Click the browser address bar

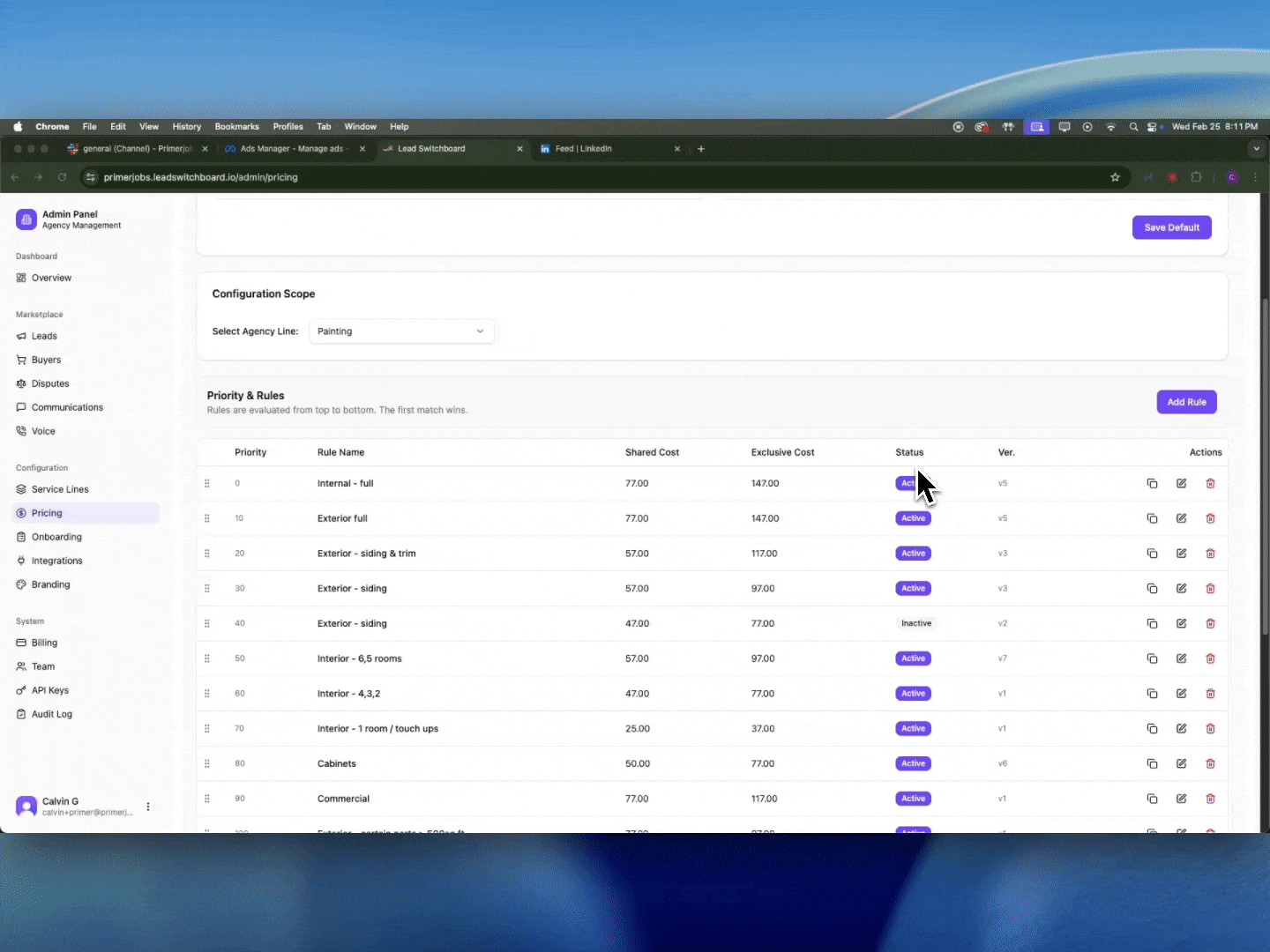point(353,177)
